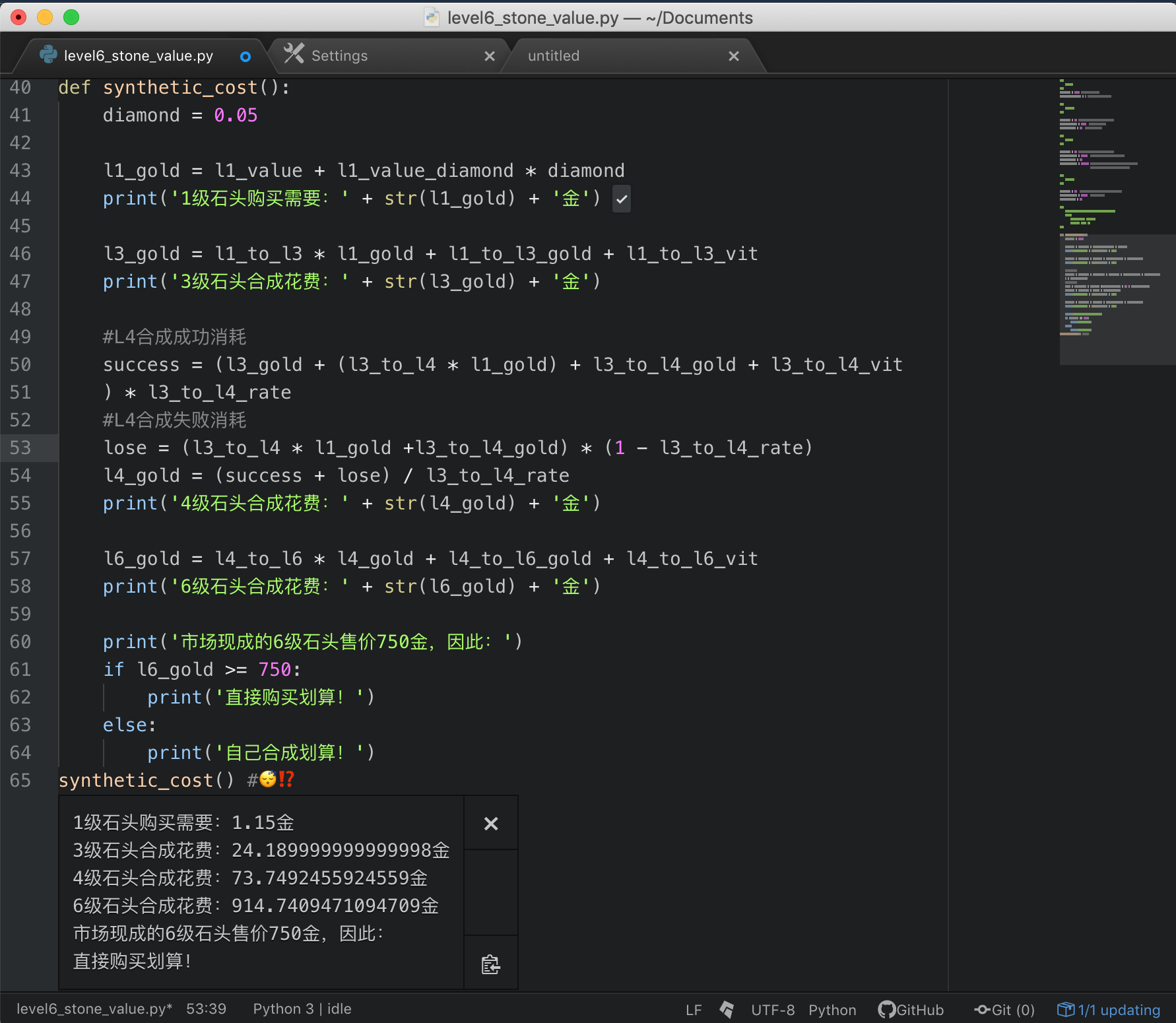Image resolution: width=1176 pixels, height=1023 pixels.
Task: Click l4_gold assignment on line 54
Action: (x=336, y=475)
